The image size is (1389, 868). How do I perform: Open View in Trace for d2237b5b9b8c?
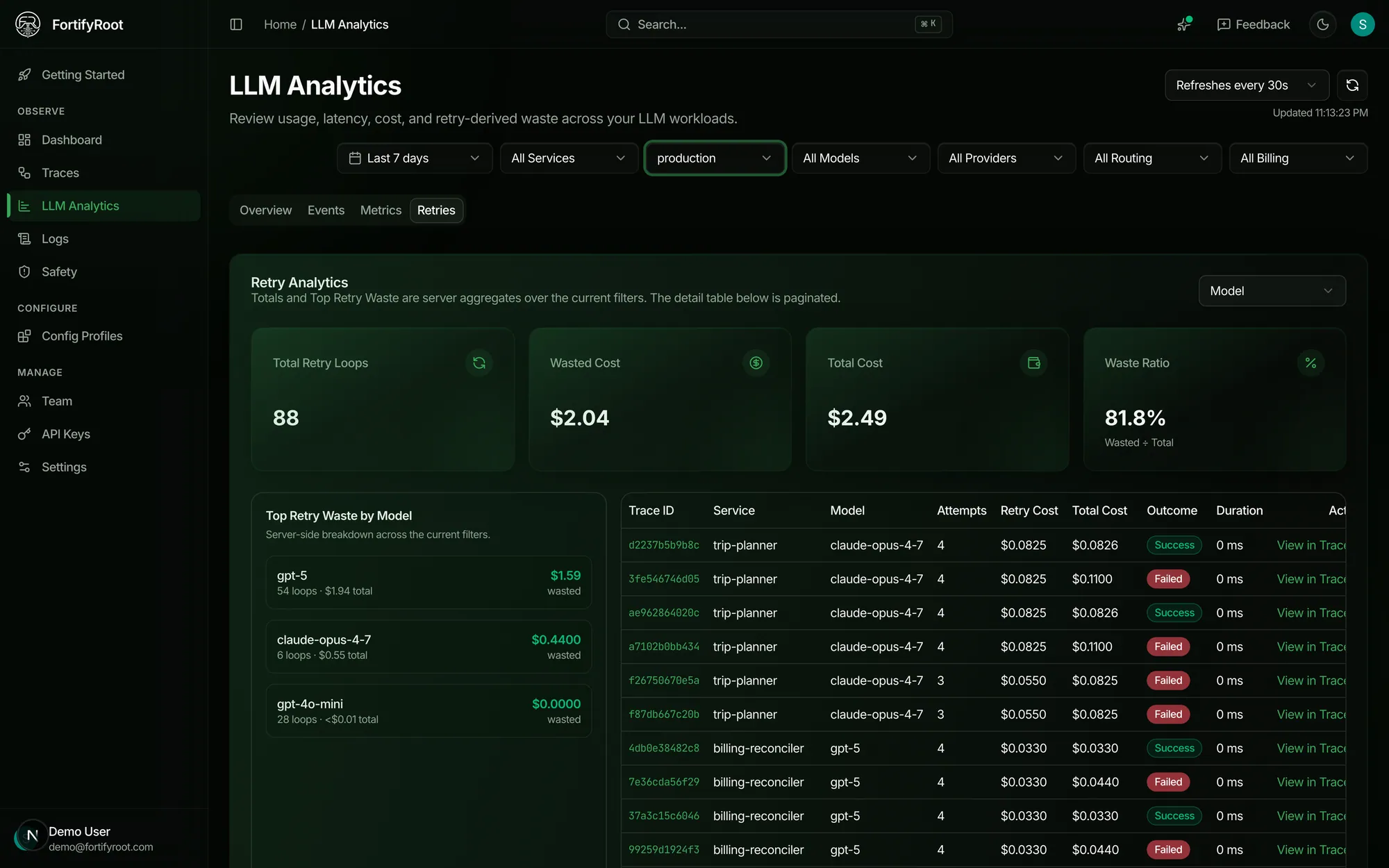tap(1311, 545)
